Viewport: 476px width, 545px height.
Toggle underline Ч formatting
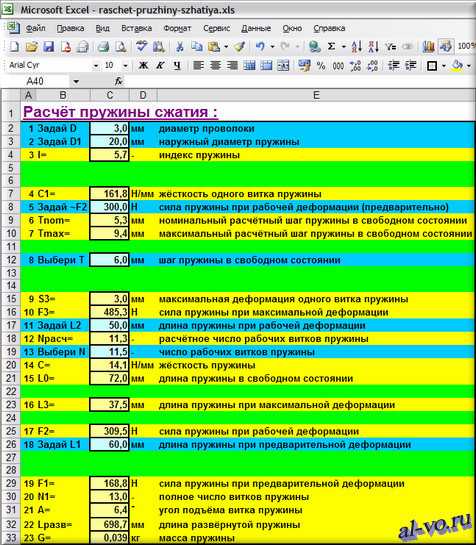click(177, 65)
